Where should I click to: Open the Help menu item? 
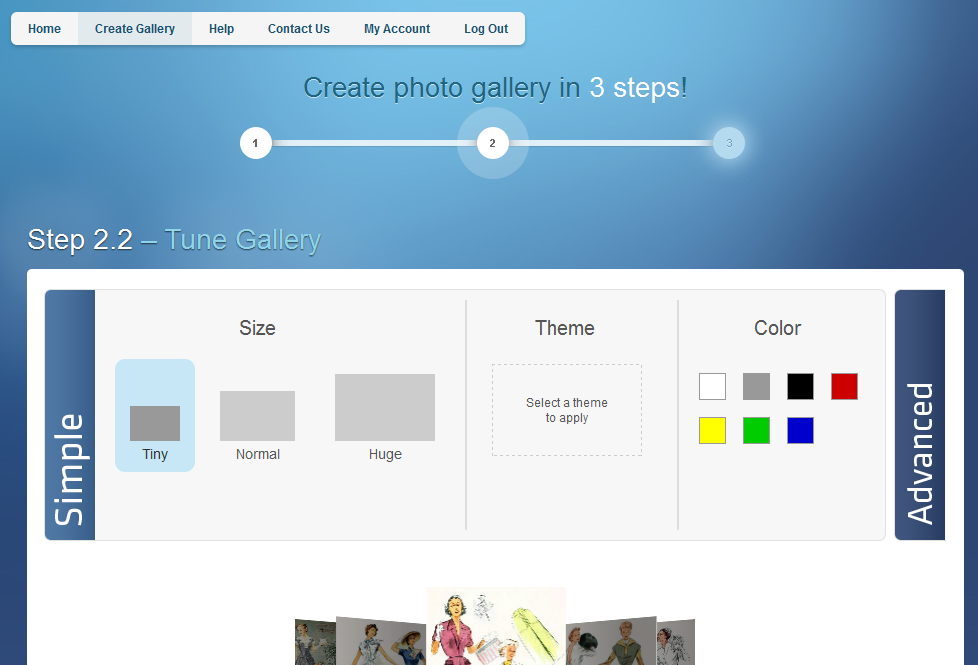pos(221,29)
